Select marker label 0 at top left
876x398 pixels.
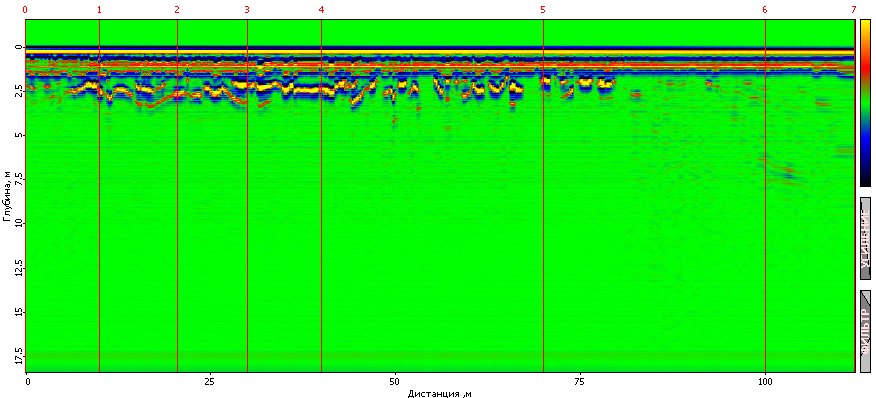[25, 10]
